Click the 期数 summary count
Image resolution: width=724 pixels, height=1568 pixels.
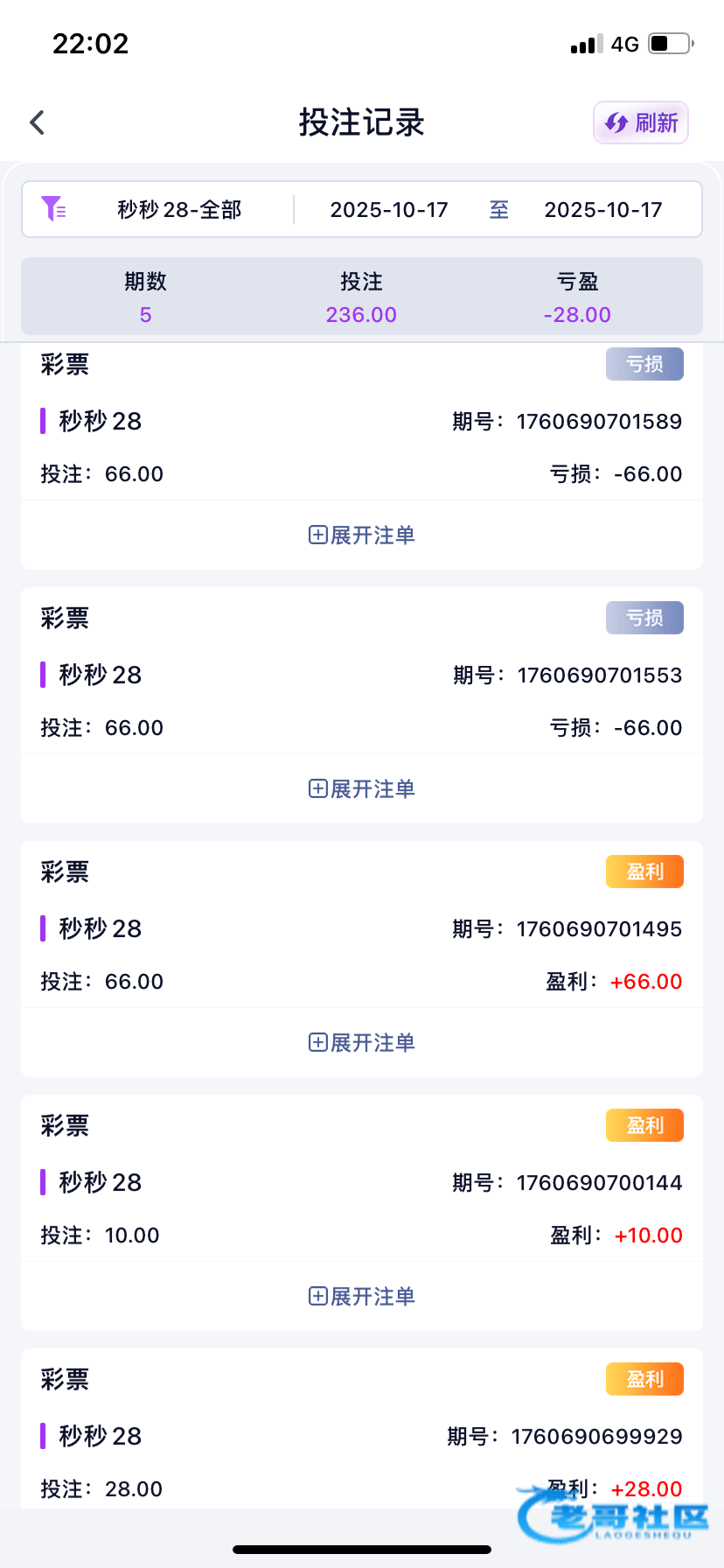pos(145,314)
